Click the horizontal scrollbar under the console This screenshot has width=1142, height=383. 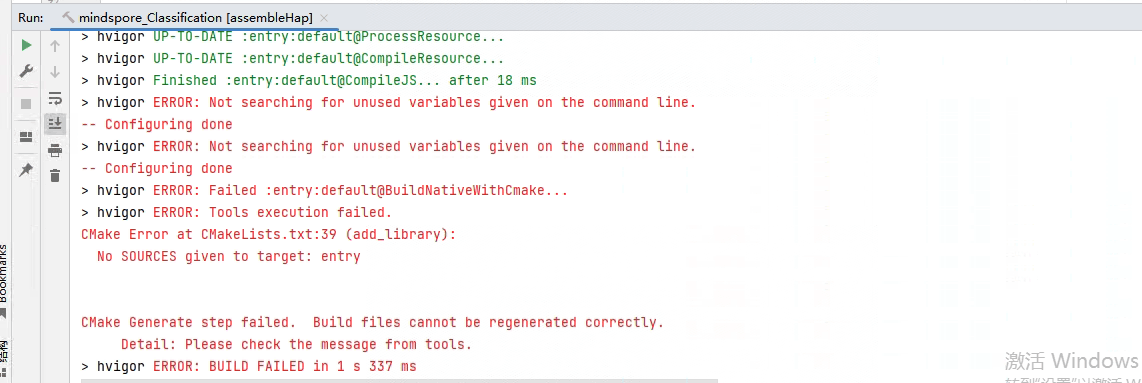(x=399, y=380)
